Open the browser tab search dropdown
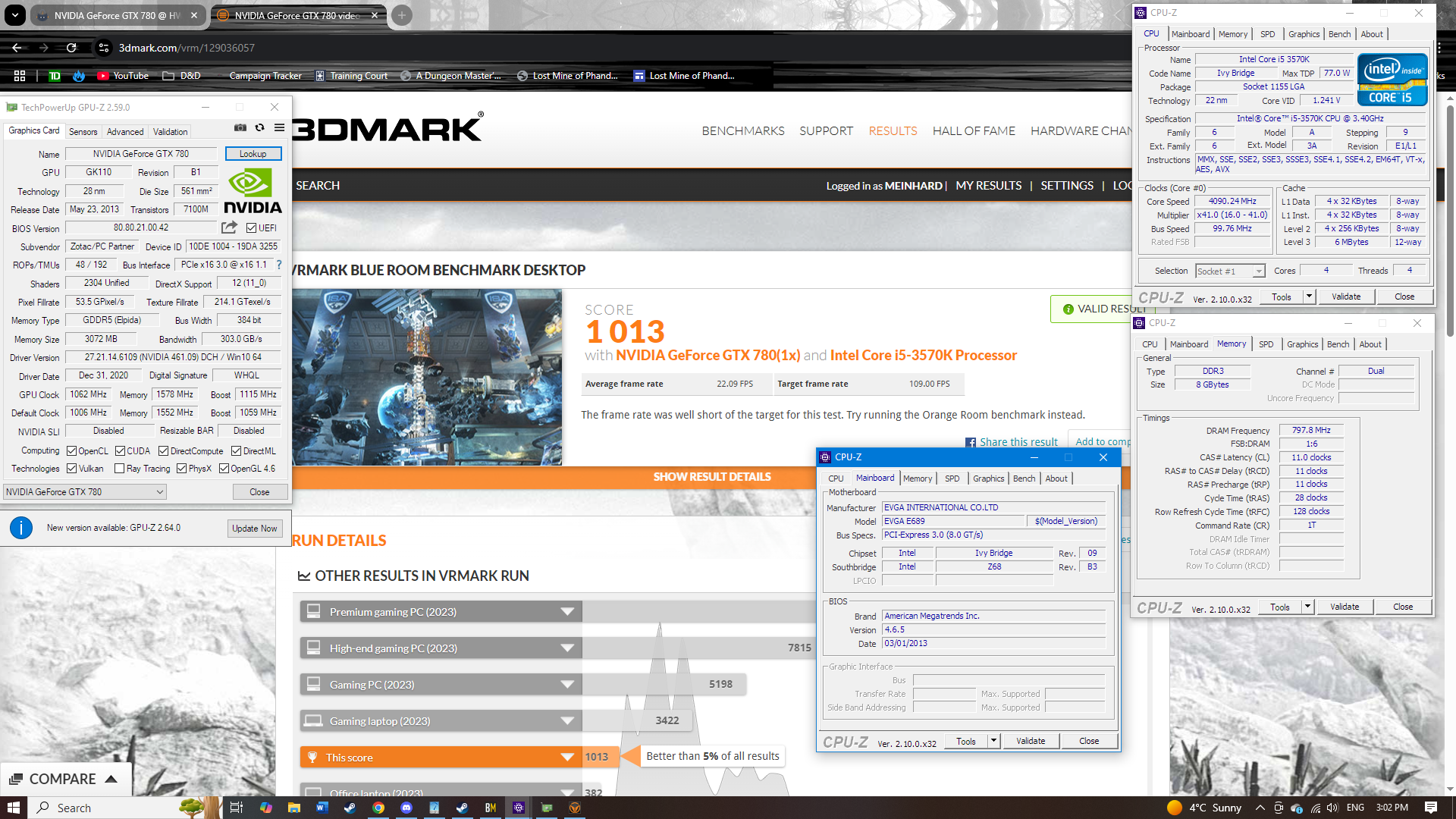 coord(15,15)
